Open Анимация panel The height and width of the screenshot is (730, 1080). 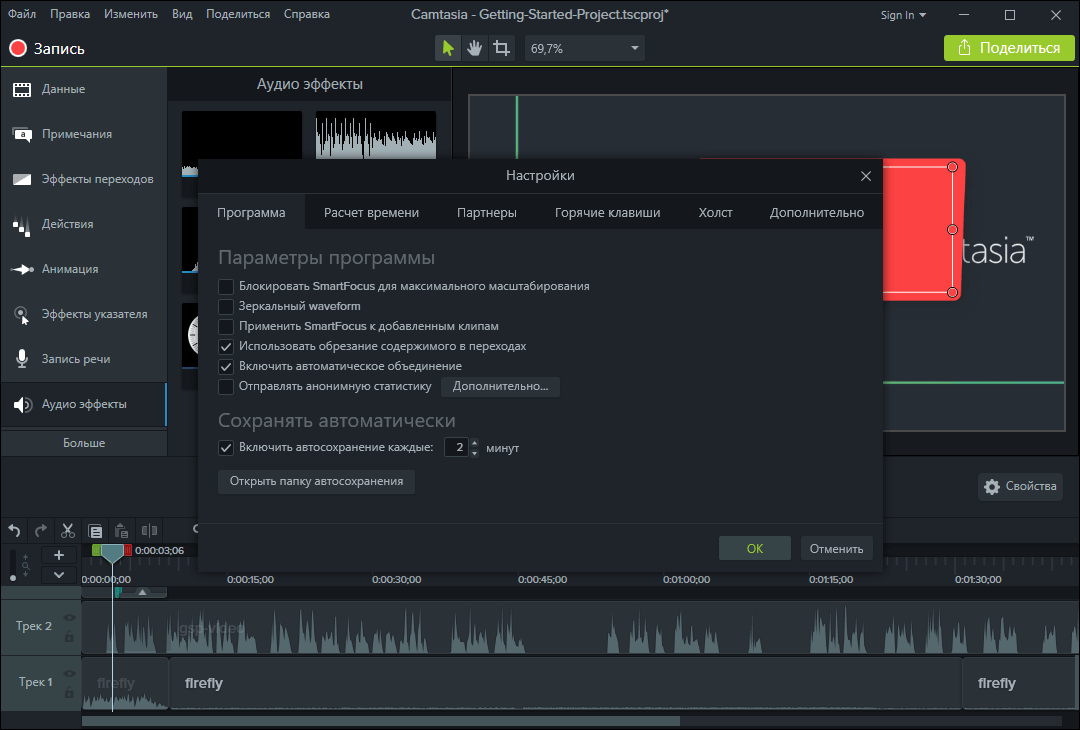(x=83, y=269)
